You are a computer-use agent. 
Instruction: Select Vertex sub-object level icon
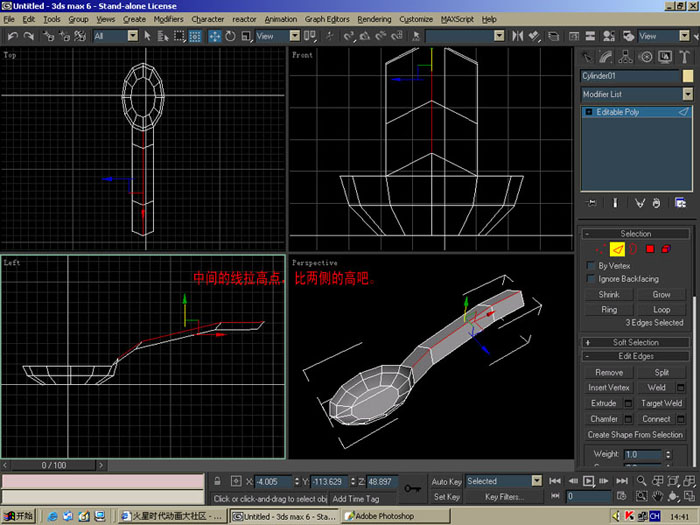coord(601,249)
